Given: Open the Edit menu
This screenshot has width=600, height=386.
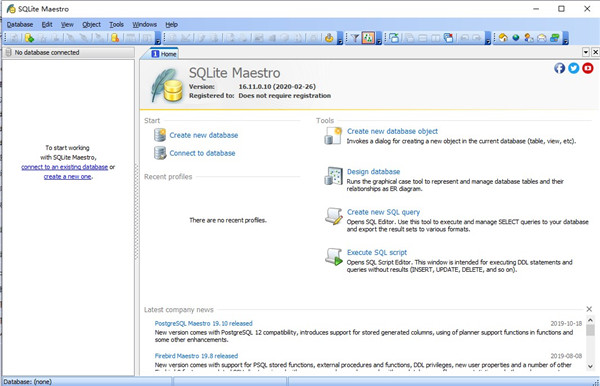Looking at the screenshot, I should tap(47, 24).
